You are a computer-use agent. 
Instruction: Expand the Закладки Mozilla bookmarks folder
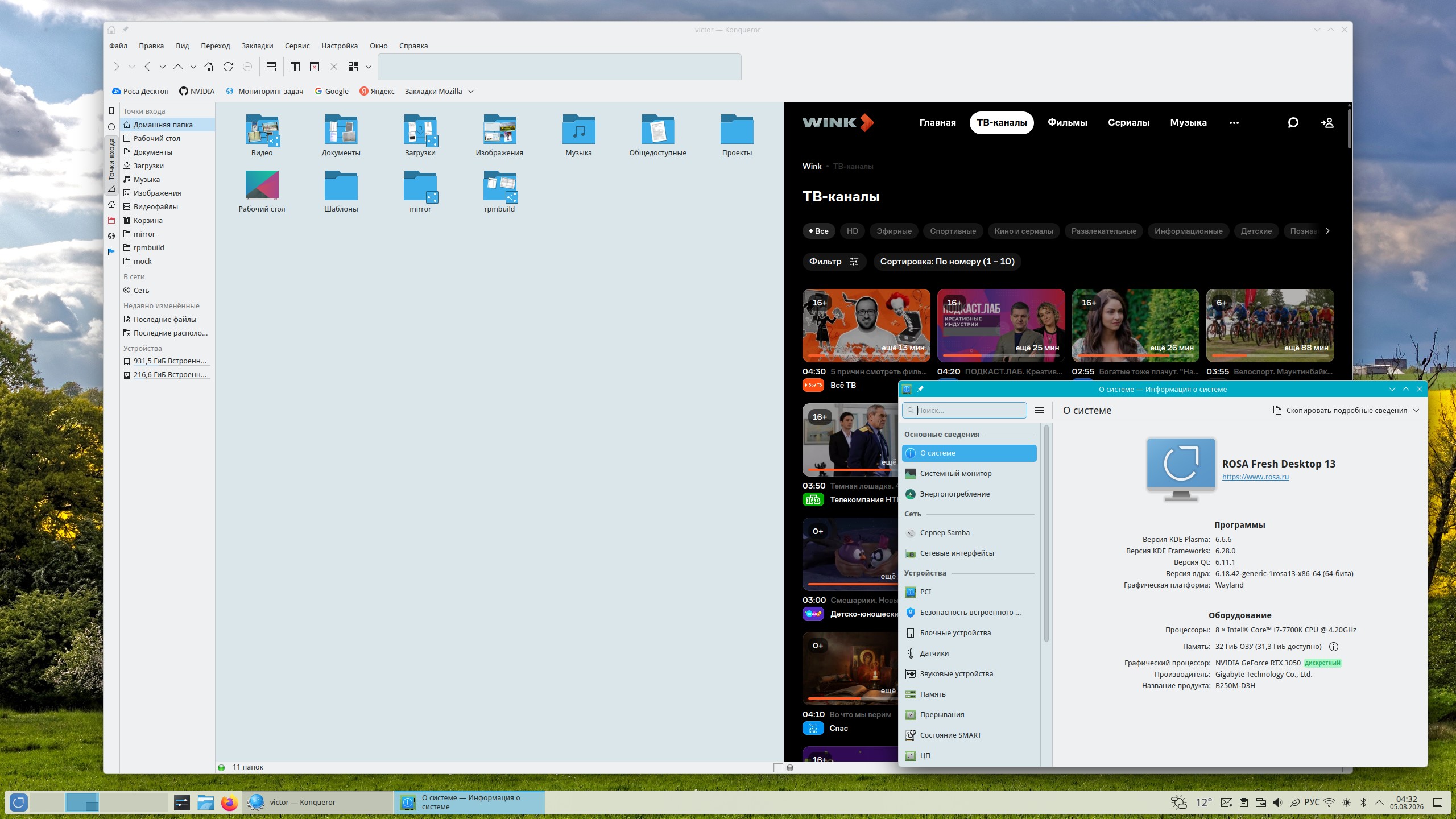(x=439, y=91)
